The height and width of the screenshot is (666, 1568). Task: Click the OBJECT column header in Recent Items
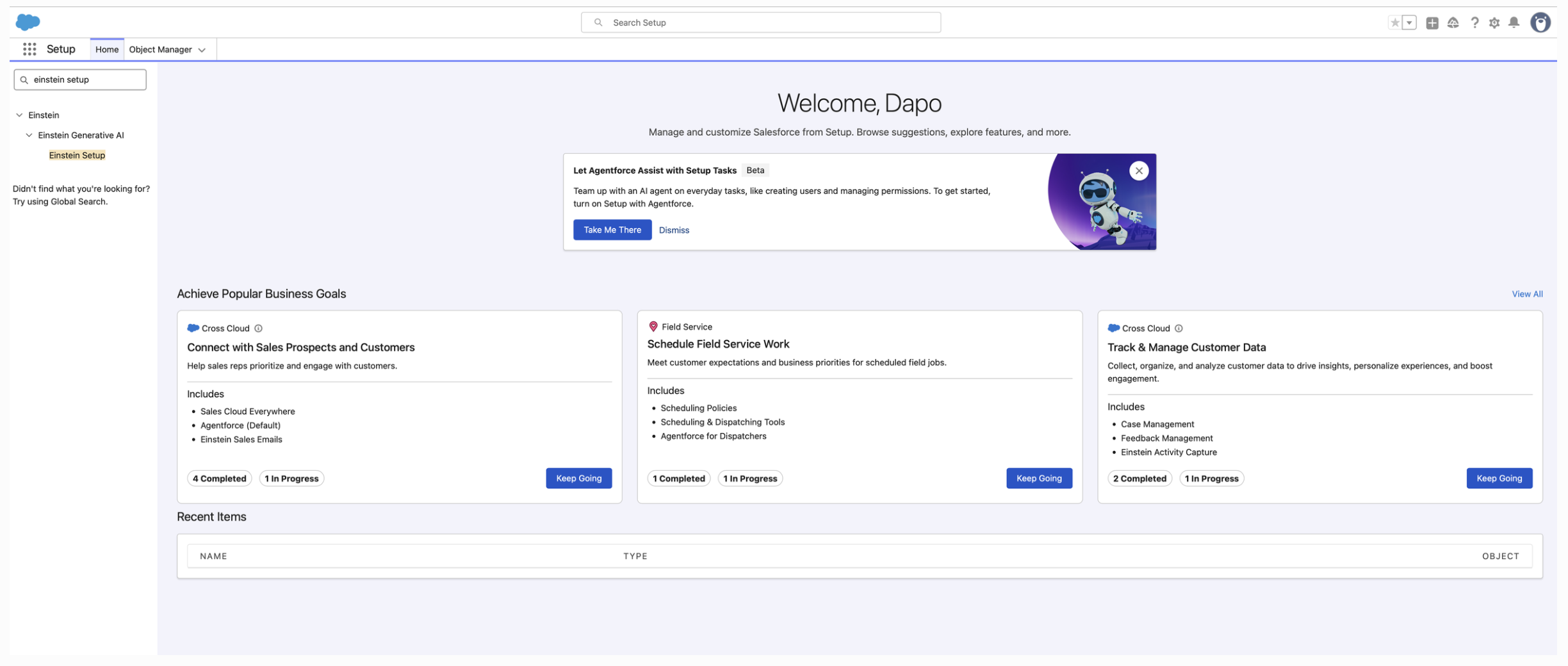pyautogui.click(x=1500, y=556)
